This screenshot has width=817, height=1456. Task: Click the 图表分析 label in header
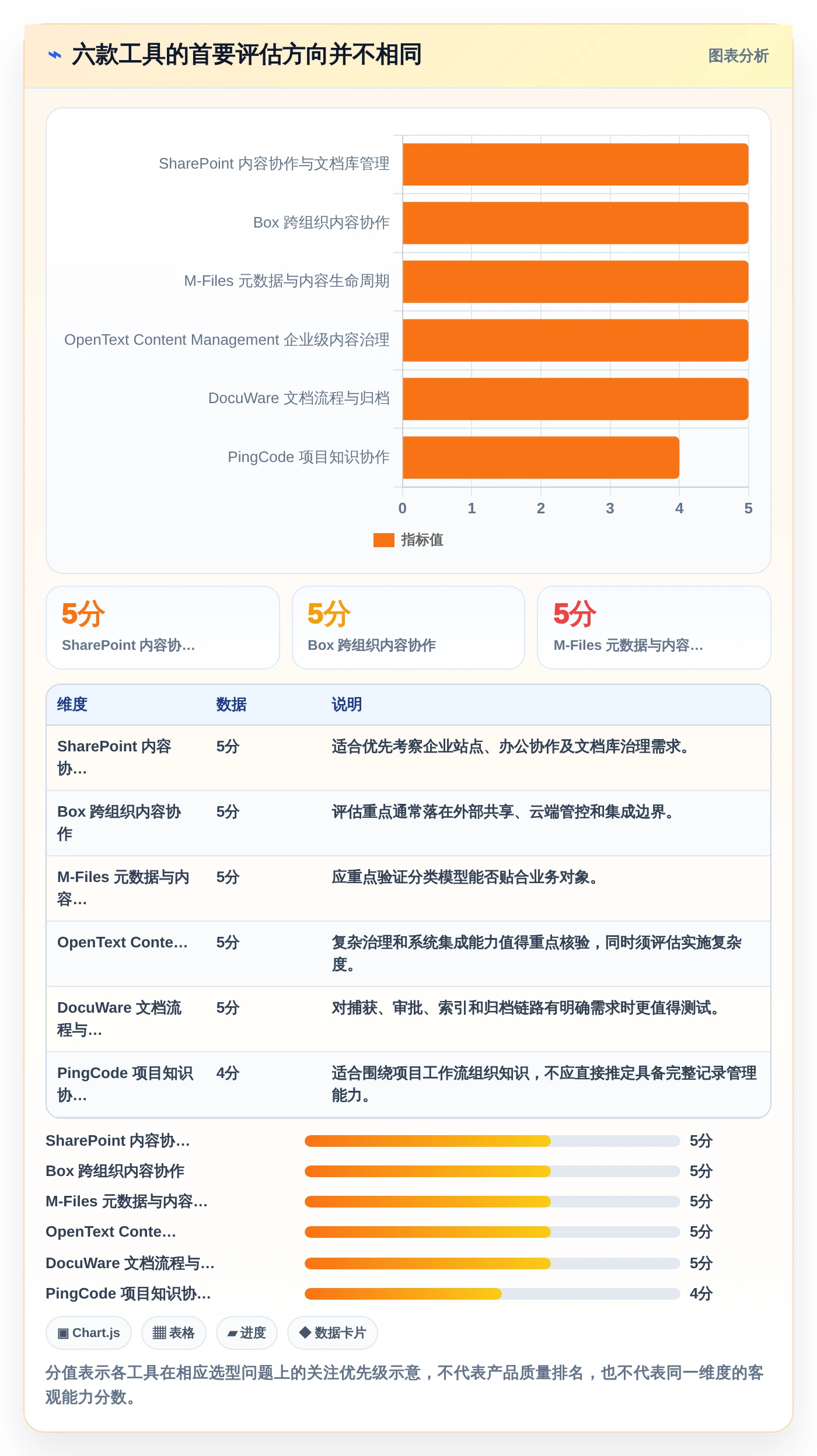(738, 56)
